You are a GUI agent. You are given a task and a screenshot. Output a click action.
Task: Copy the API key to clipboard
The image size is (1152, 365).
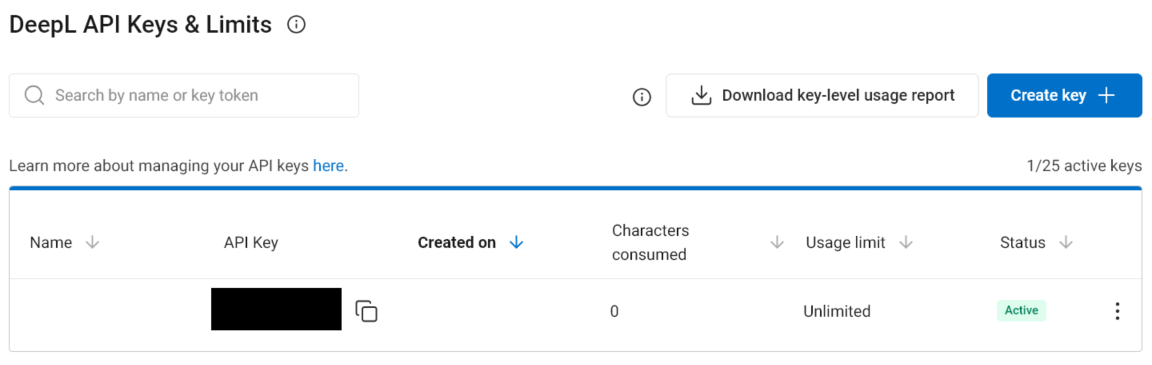367,311
